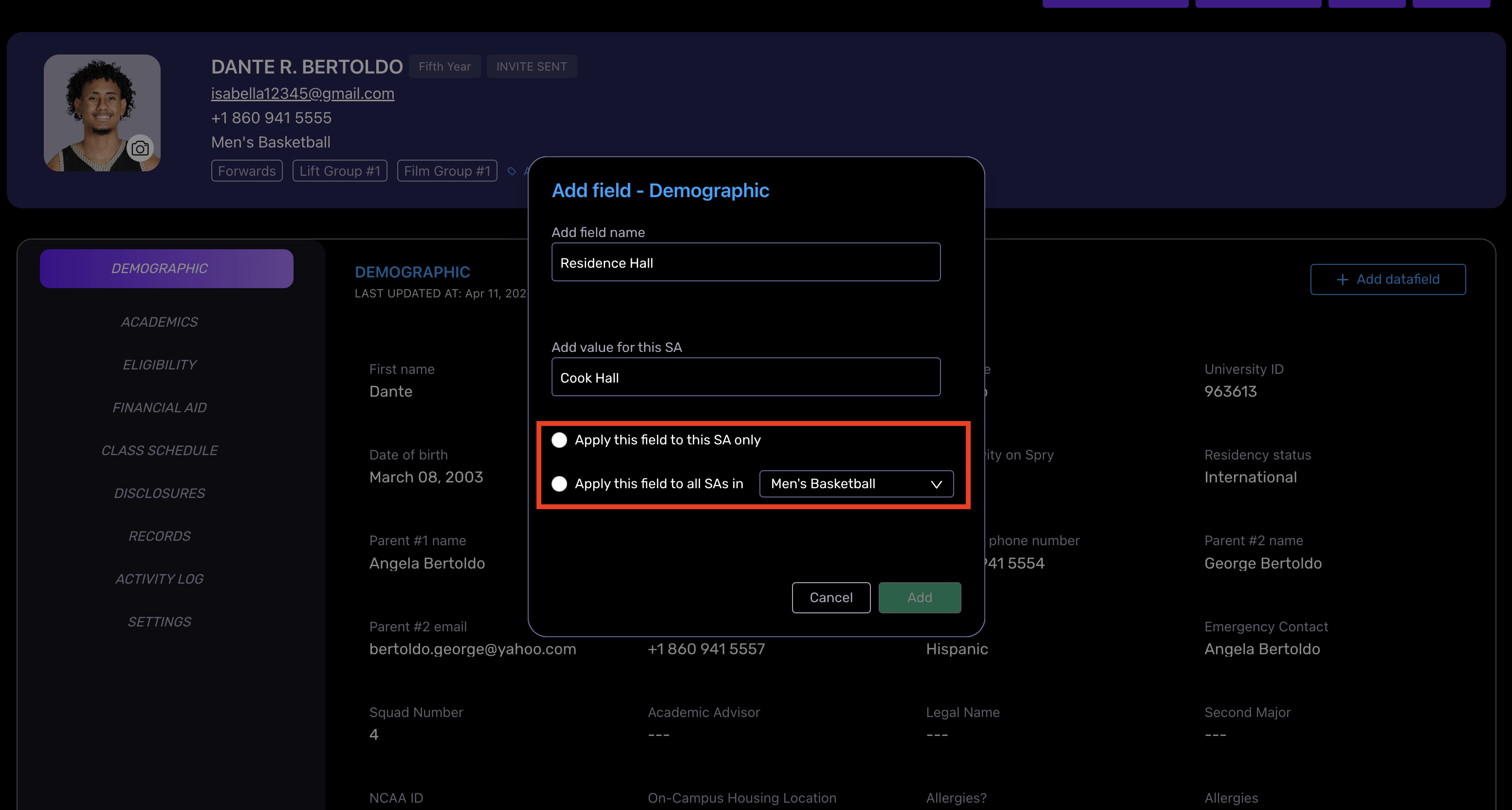
Task: Click the Residency status value International
Action: coord(1251,477)
